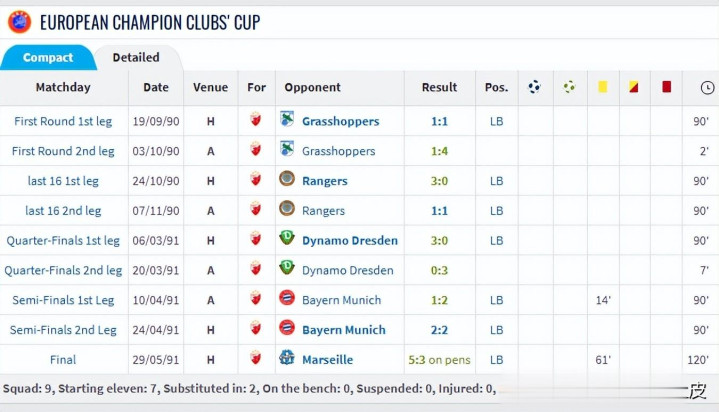Click the Bayern Munich crest in Semi-Finals 2nd Leg row
This screenshot has height=412, width=719.
pyautogui.click(x=287, y=327)
